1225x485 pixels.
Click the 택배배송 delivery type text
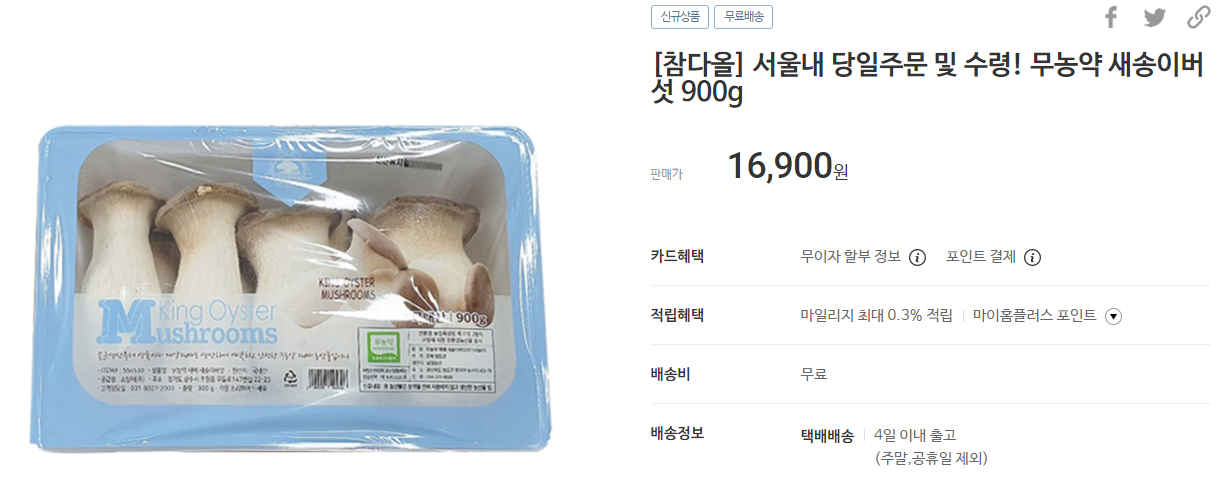[827, 435]
